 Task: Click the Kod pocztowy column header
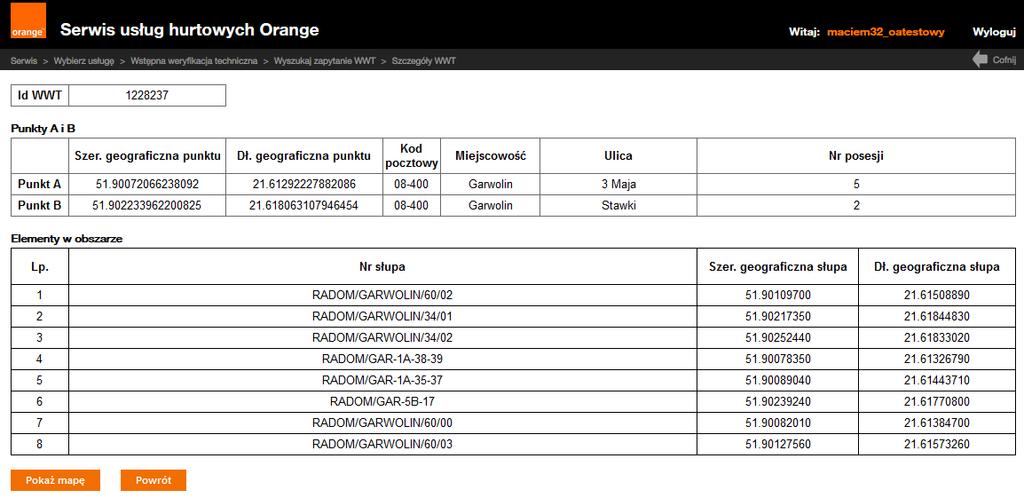[x=411, y=156]
